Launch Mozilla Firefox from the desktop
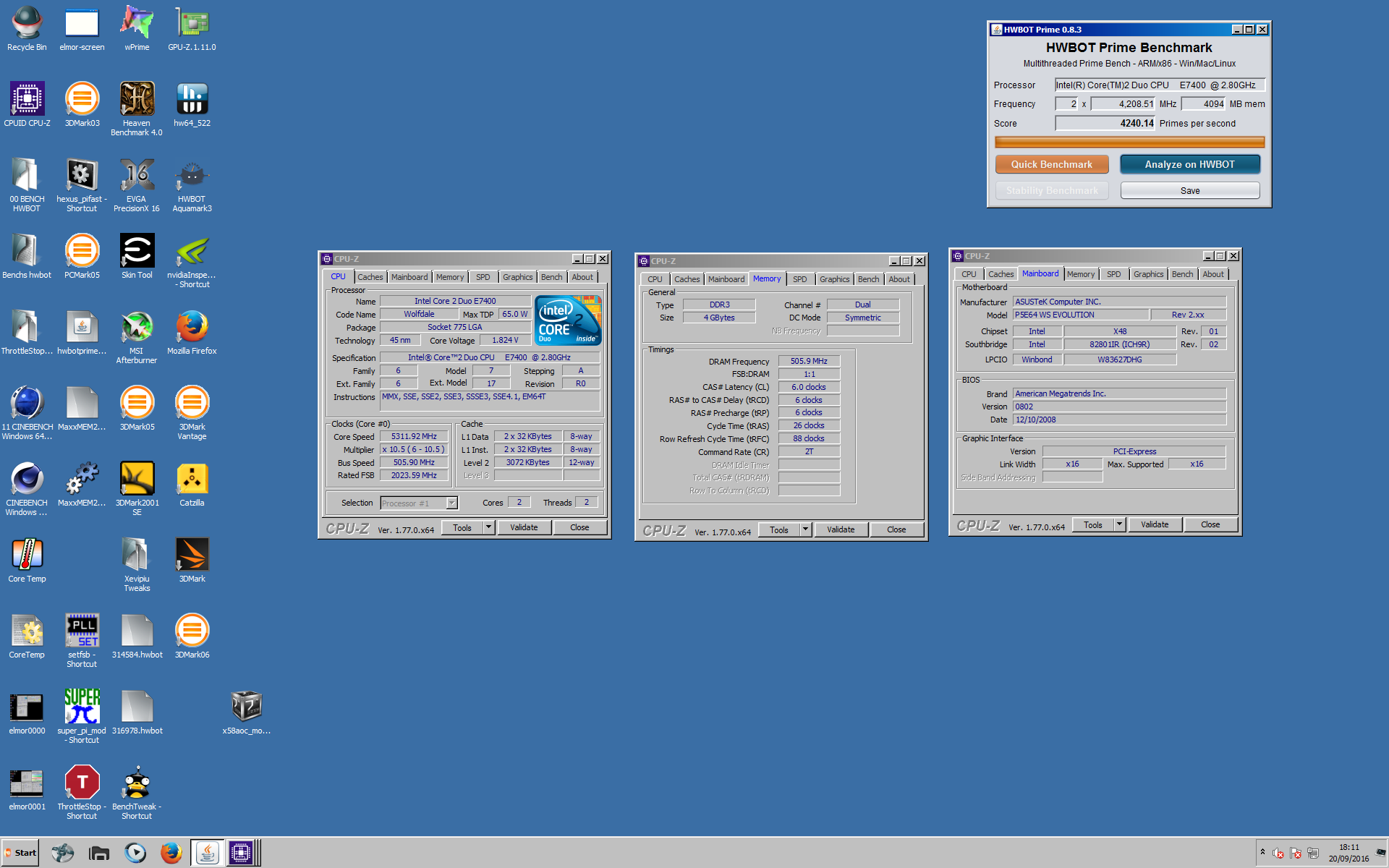 [192, 333]
